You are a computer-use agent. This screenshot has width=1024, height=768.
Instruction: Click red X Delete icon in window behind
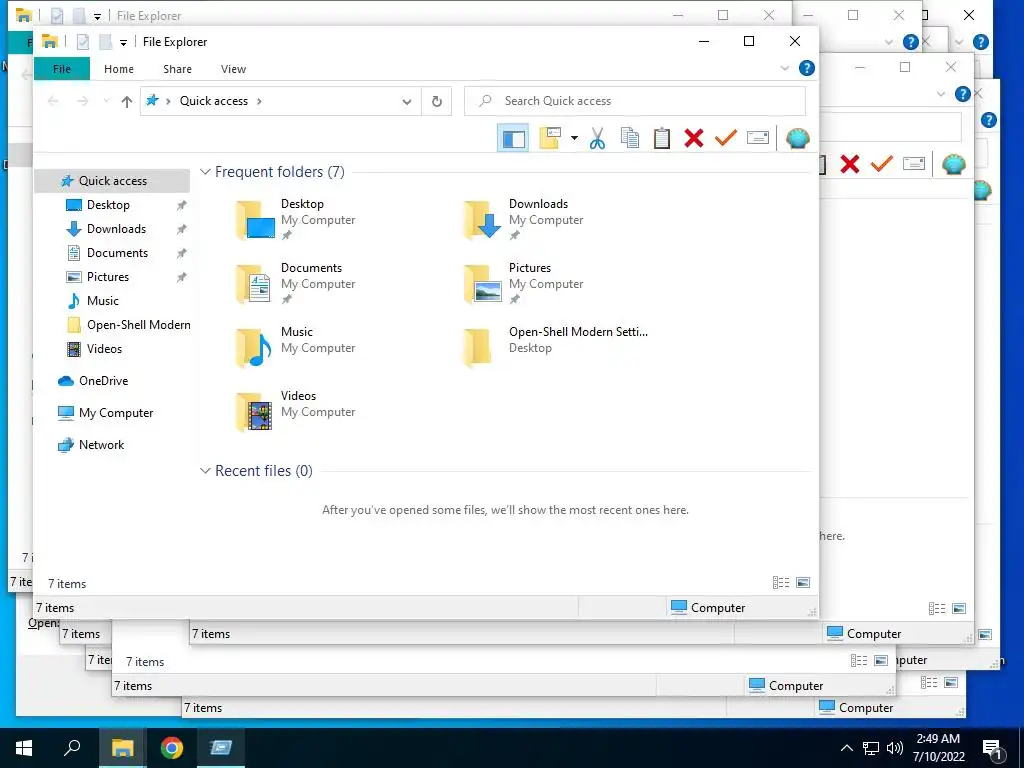click(850, 164)
